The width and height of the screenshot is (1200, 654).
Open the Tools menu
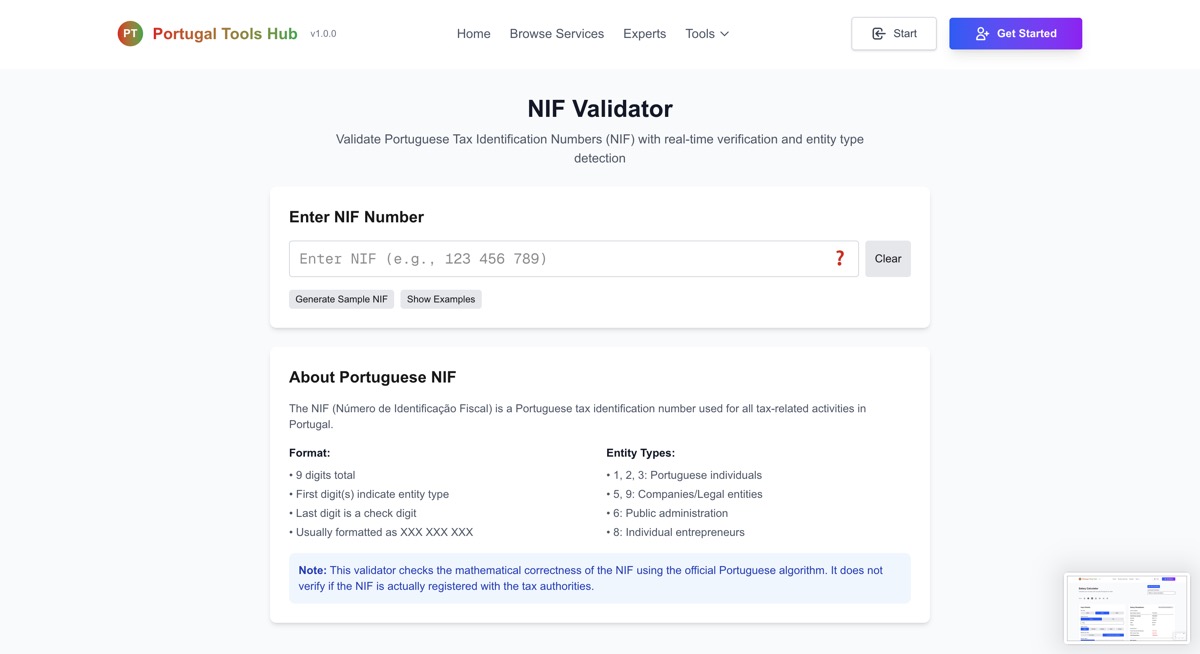click(707, 34)
